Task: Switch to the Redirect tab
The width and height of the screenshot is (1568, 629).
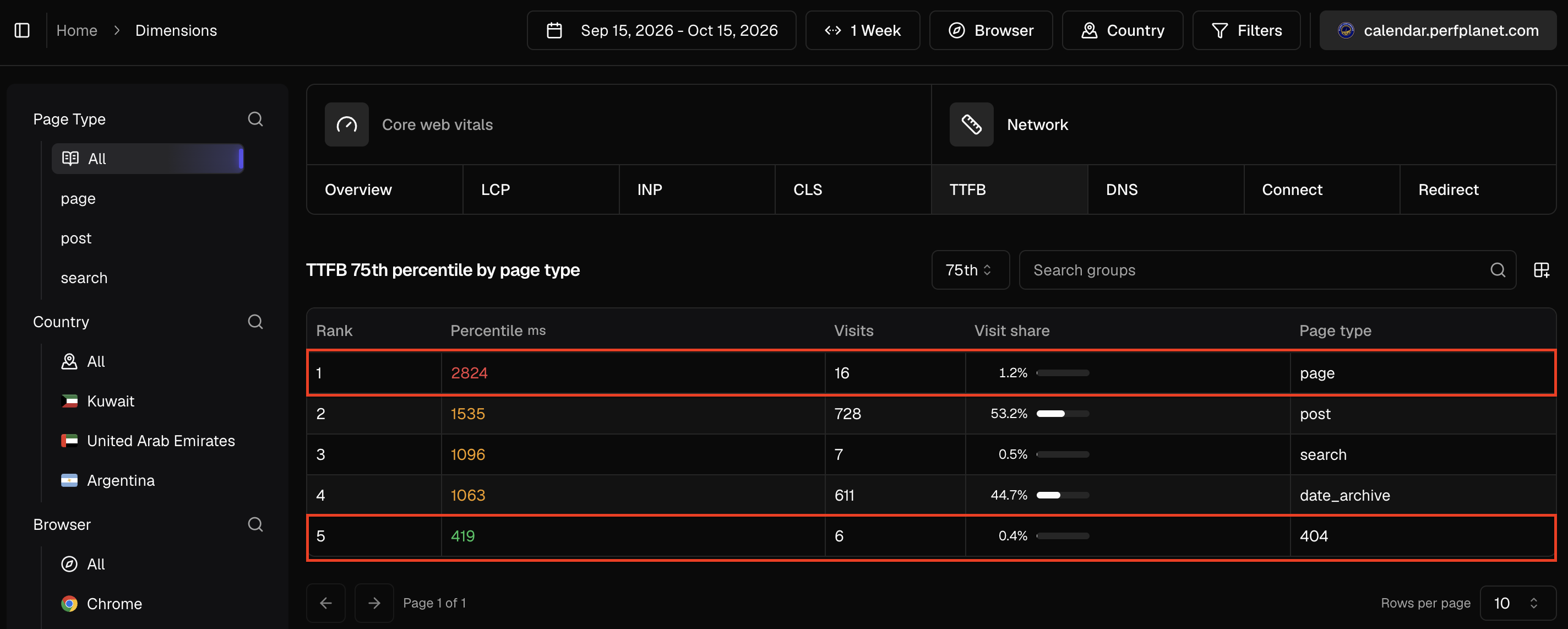Action: 1478,189
